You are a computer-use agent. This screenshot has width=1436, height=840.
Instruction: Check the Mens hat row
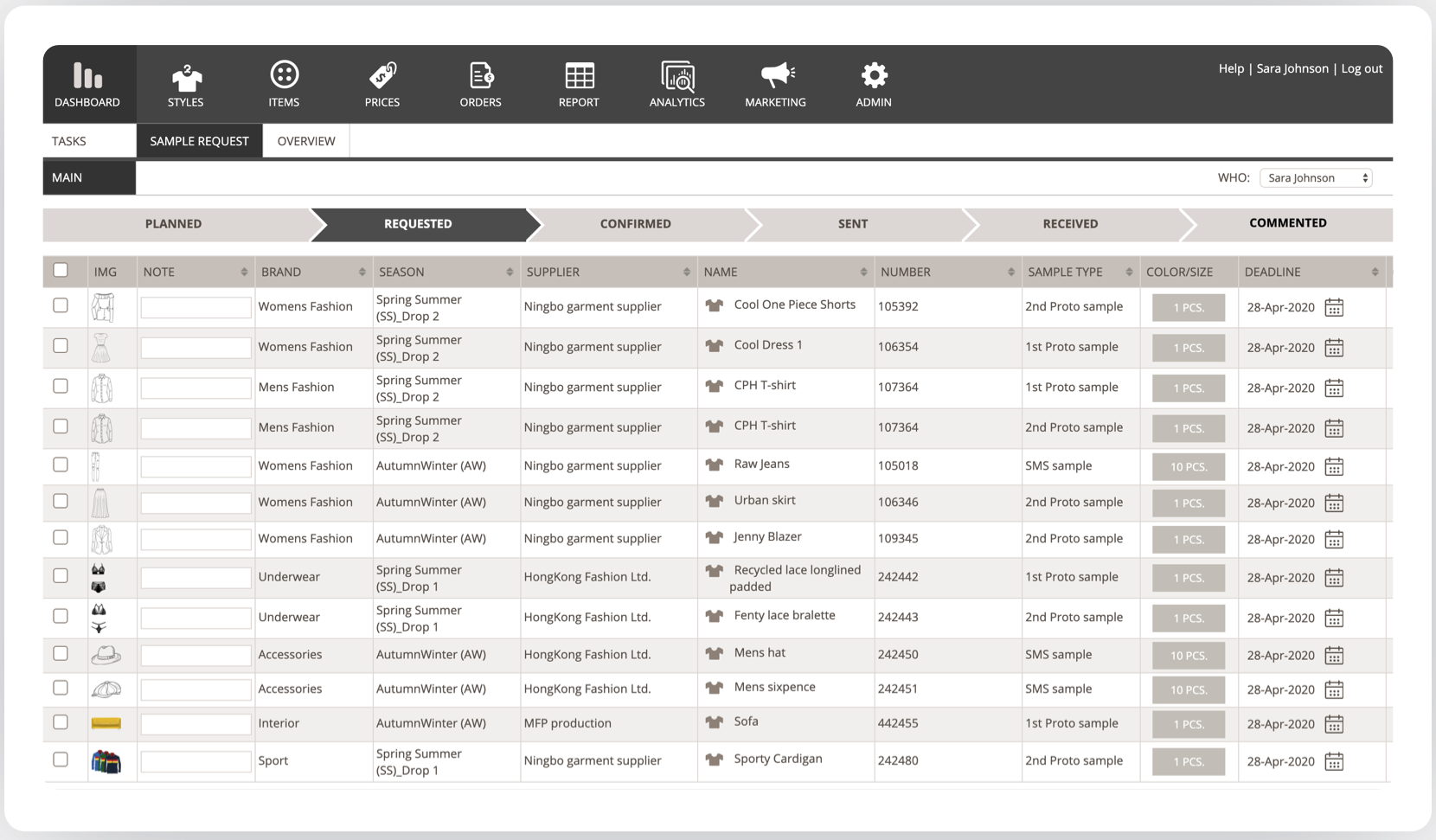(61, 653)
